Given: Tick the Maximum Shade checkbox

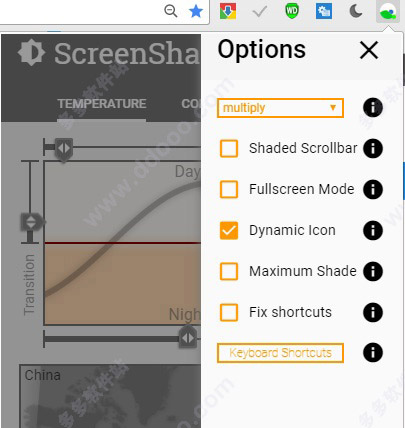Looking at the screenshot, I should (x=229, y=271).
